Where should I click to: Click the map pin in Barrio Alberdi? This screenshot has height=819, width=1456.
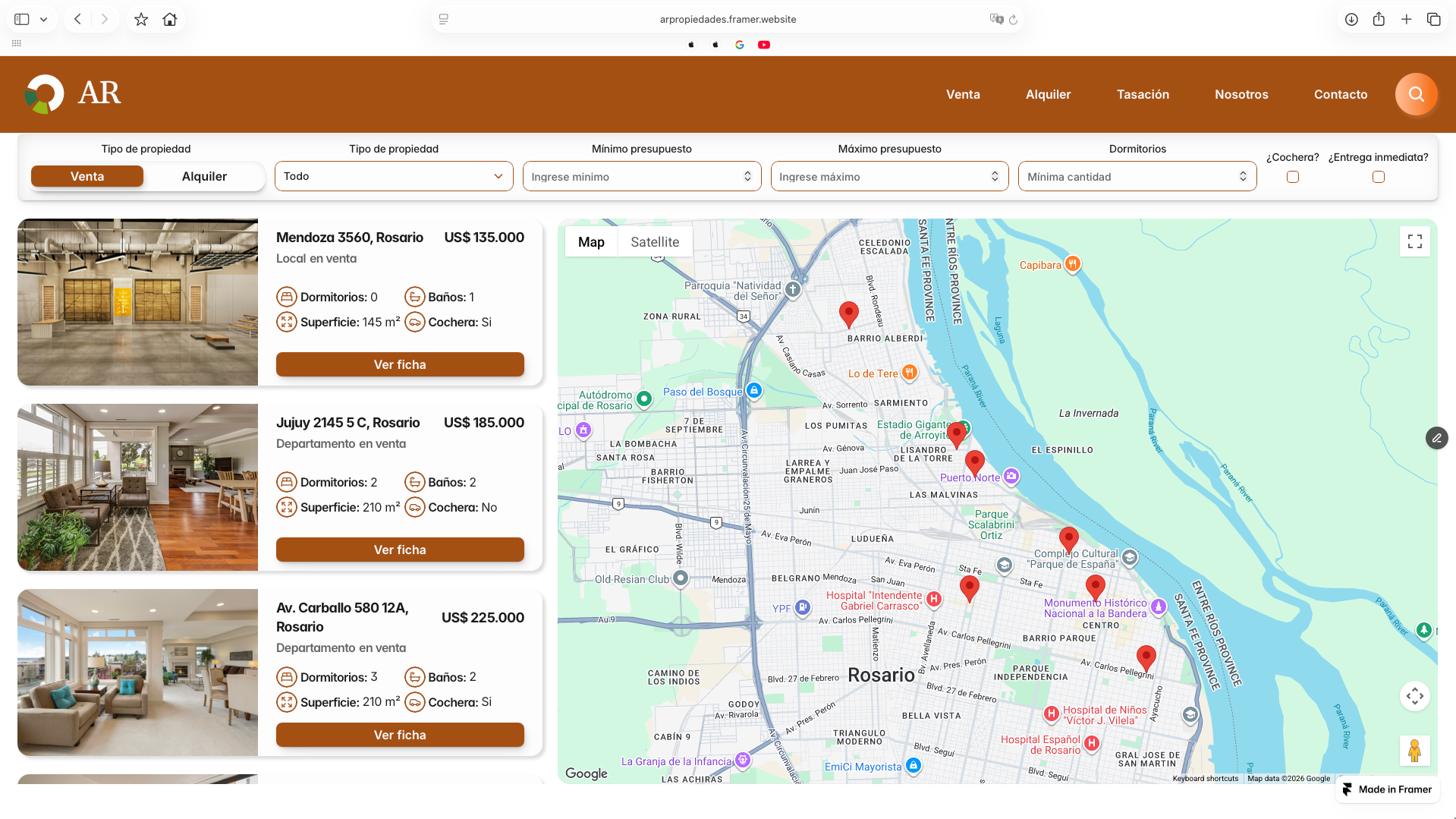coord(848,313)
